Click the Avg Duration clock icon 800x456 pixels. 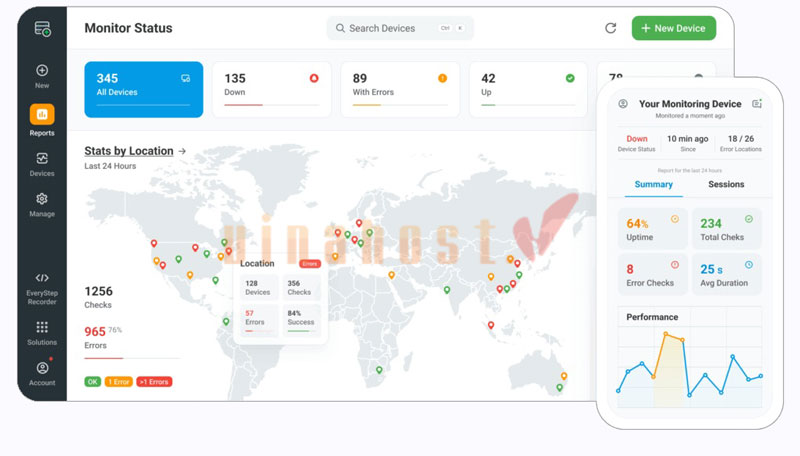point(748,265)
